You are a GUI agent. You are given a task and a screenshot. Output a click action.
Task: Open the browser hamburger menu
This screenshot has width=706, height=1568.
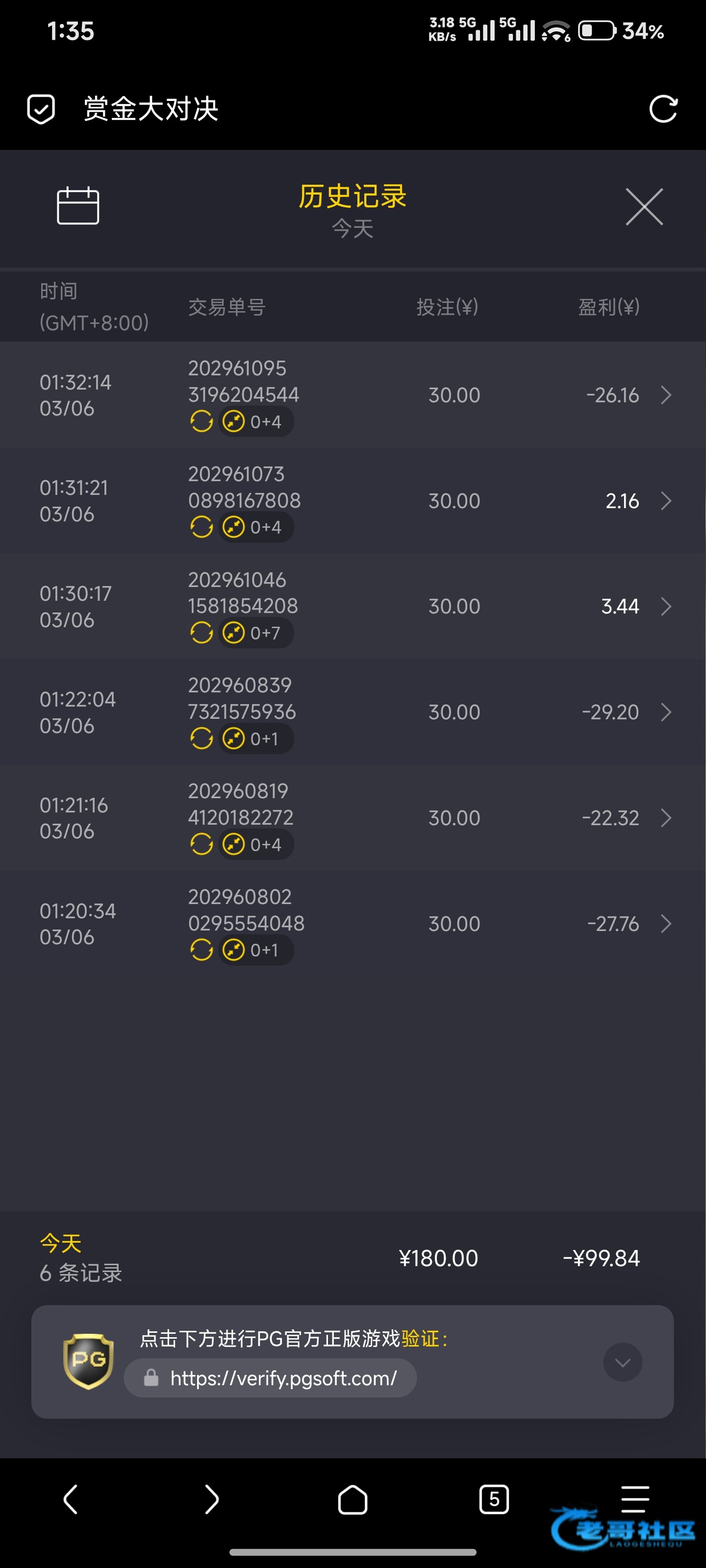click(x=635, y=1498)
